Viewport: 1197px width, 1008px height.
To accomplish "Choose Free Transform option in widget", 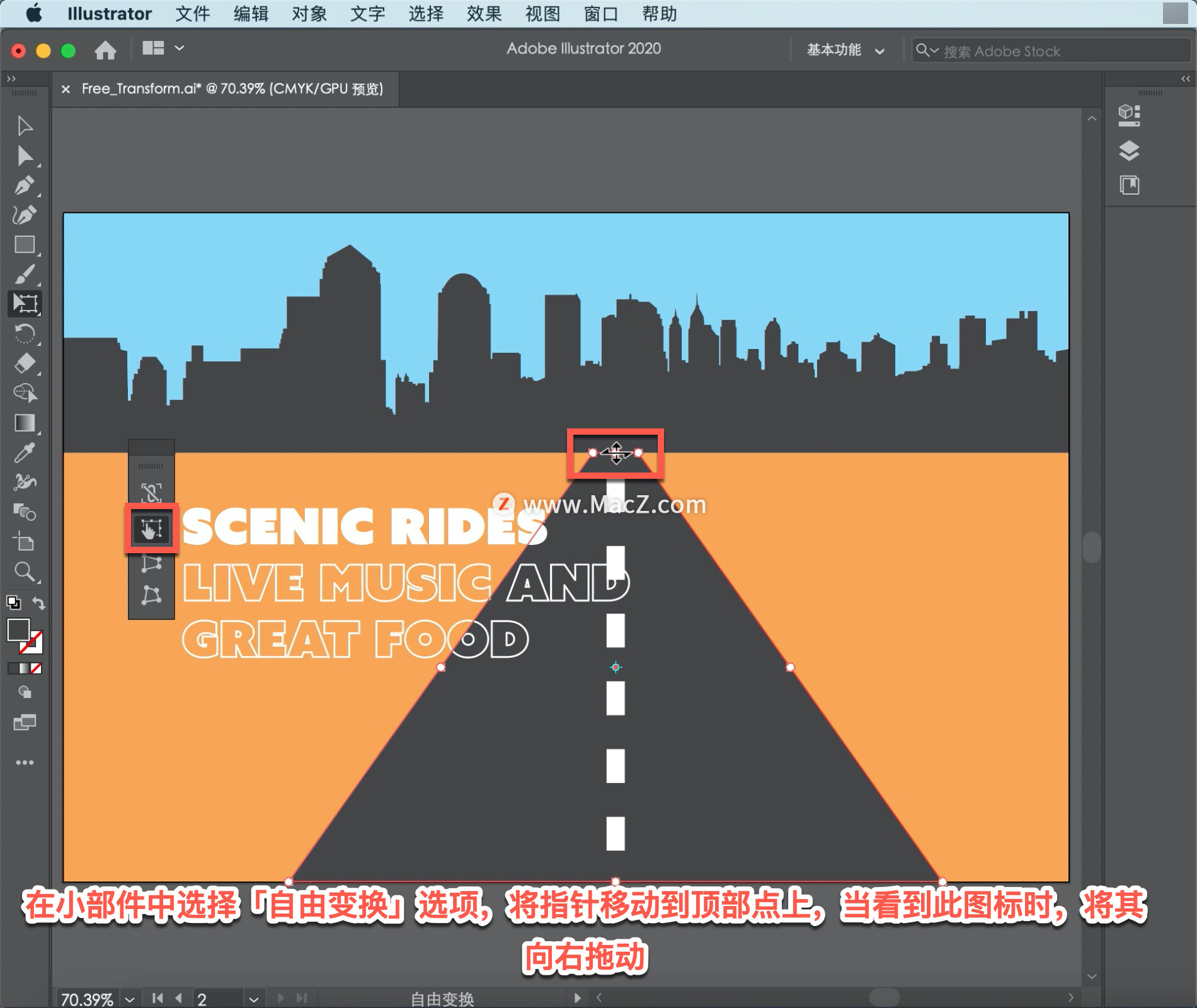I will [151, 529].
